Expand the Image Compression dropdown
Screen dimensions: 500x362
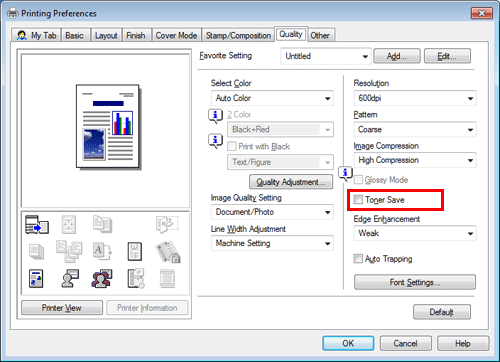pos(415,160)
